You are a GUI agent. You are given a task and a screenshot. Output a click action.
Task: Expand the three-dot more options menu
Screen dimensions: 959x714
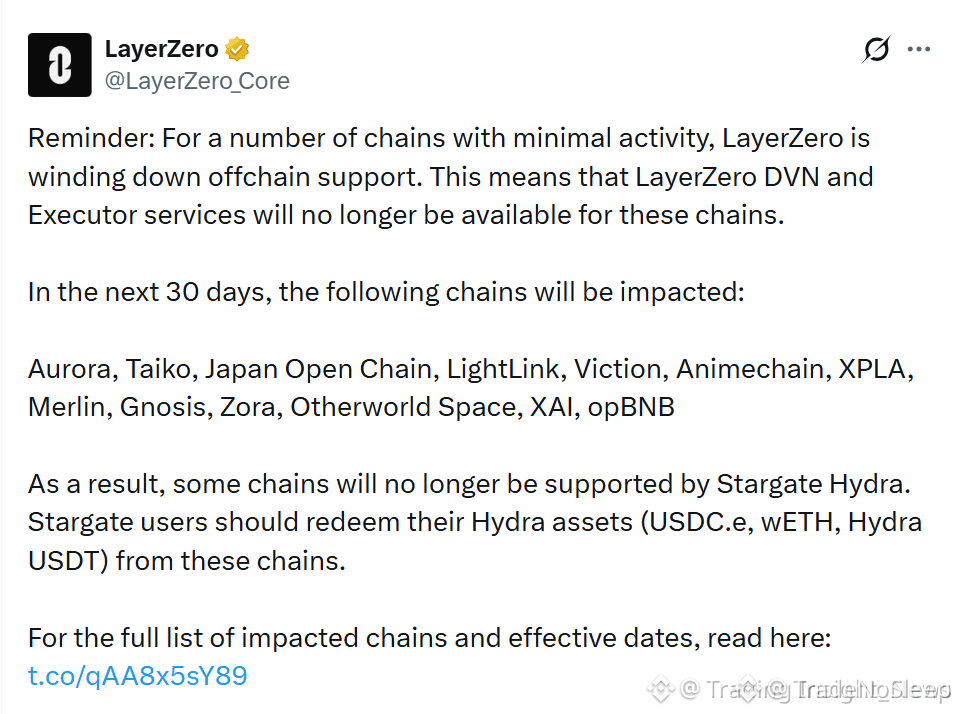tap(919, 49)
